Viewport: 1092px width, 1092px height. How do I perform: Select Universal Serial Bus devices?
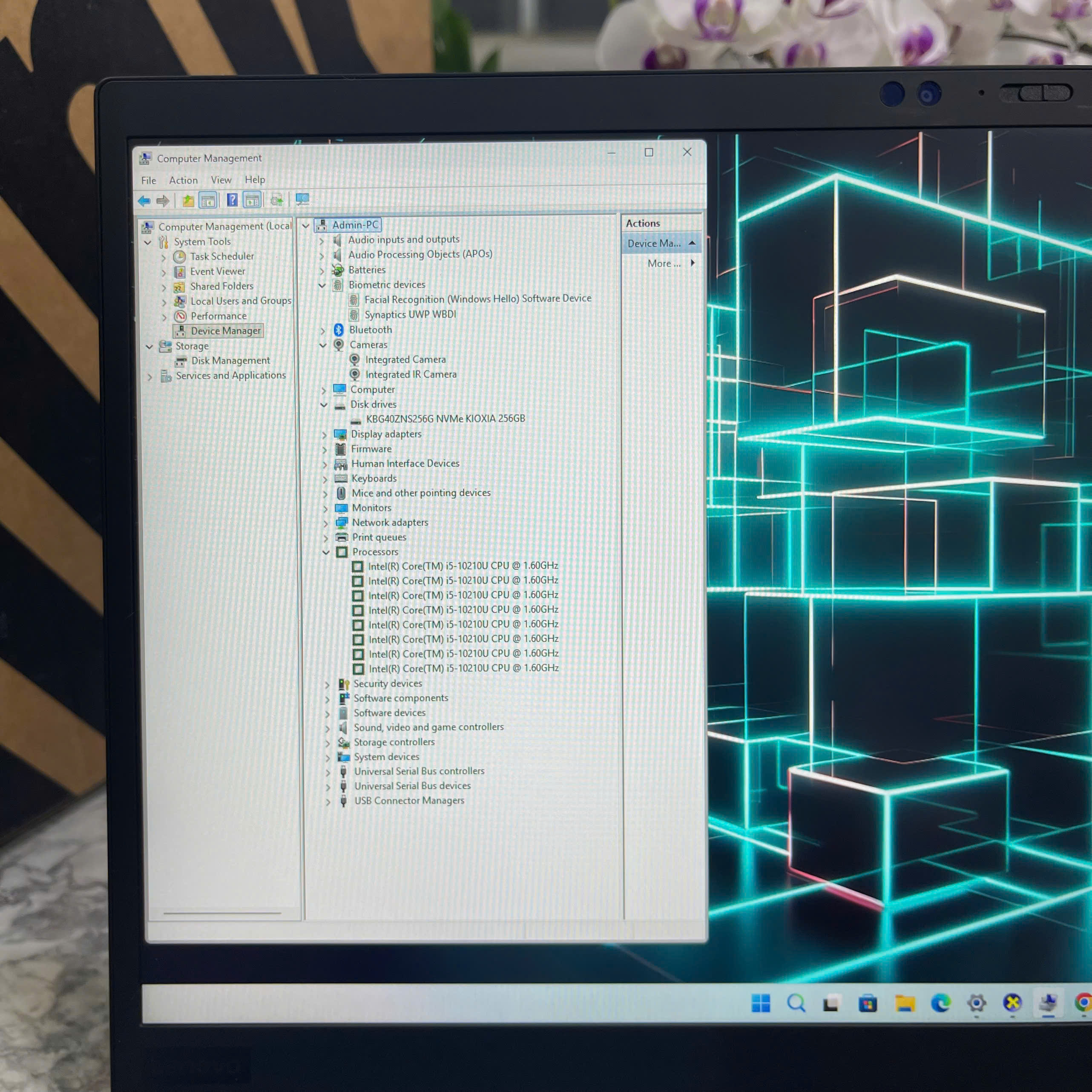412,786
